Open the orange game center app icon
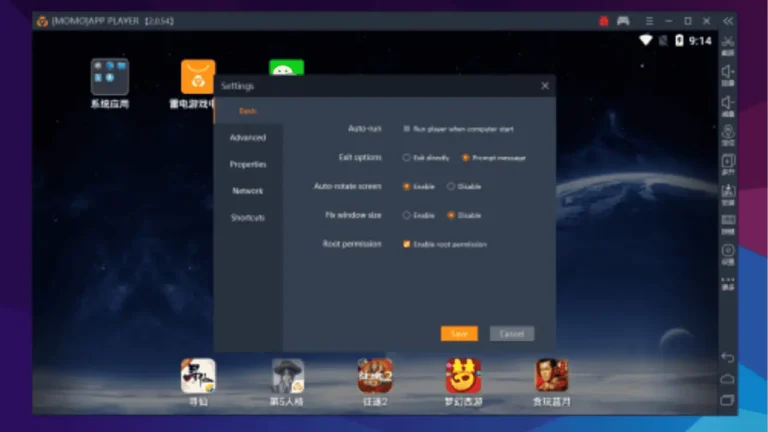This screenshot has width=768, height=432. coord(198,77)
